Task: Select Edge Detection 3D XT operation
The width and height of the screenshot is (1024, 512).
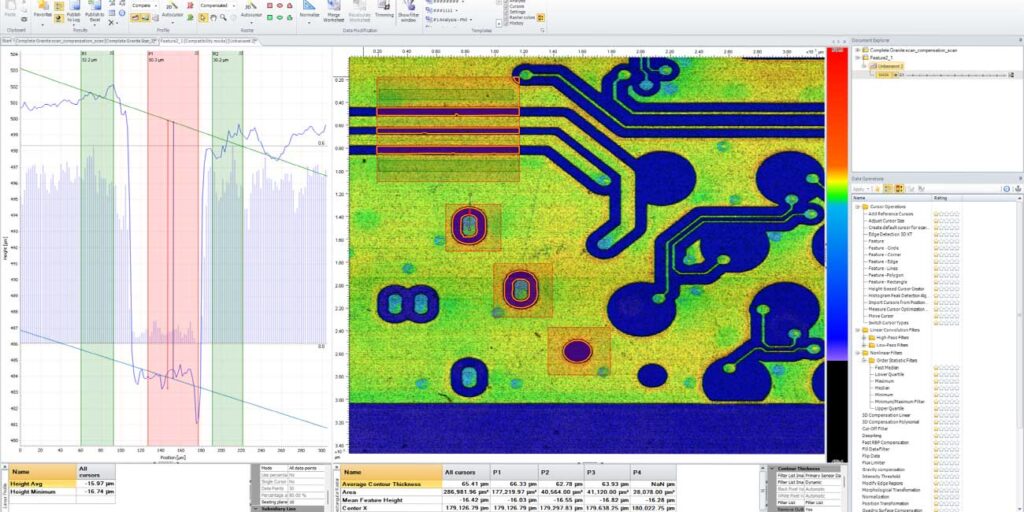Action: 890,234
